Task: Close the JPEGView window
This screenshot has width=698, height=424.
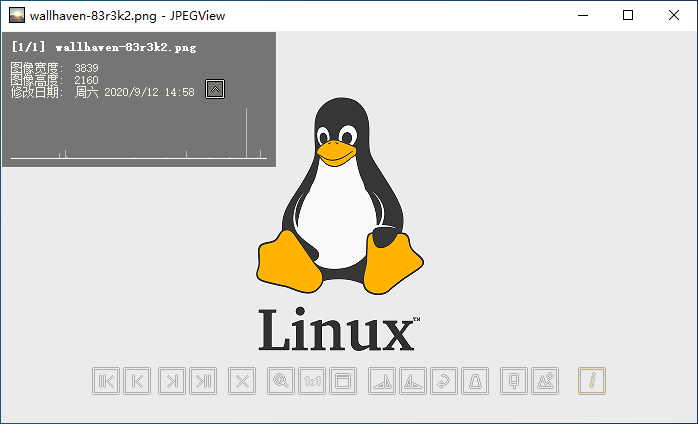Action: pos(674,16)
